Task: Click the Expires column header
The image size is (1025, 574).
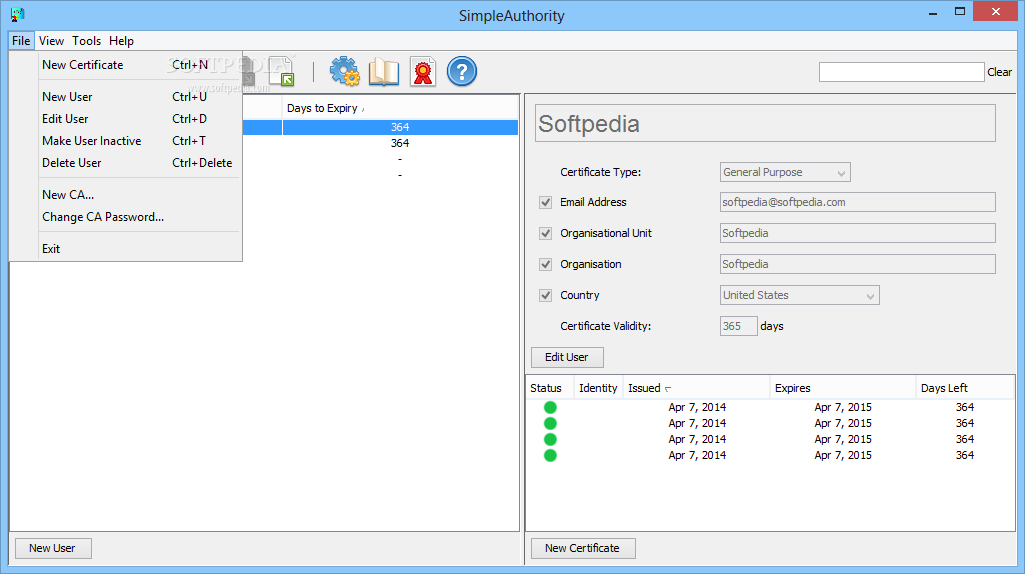Action: tap(843, 388)
